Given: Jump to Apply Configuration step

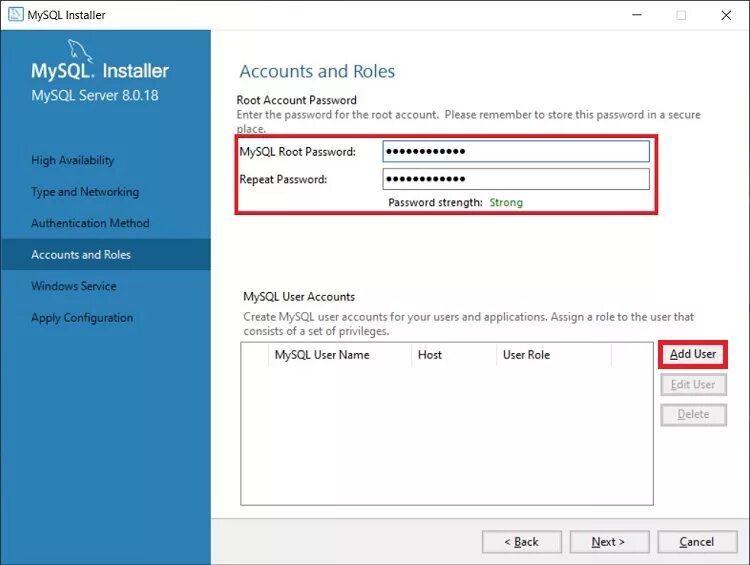Looking at the screenshot, I should click(x=82, y=318).
